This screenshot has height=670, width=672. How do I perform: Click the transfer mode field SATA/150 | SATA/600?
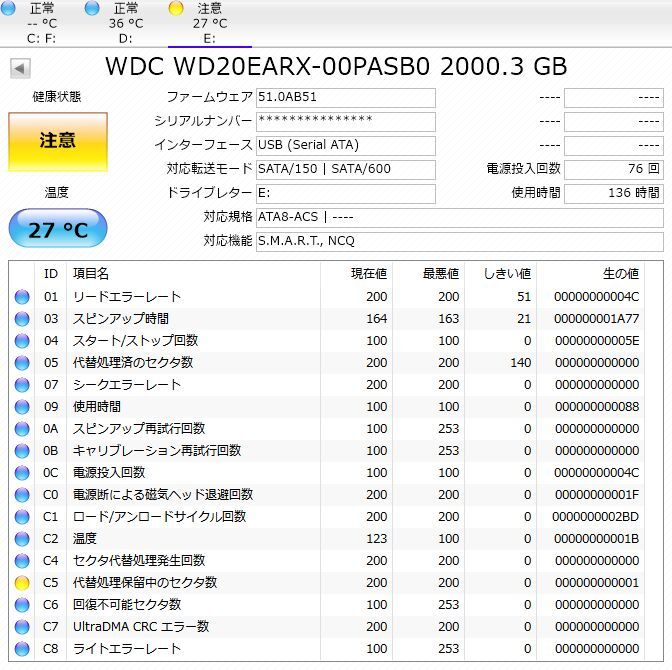click(346, 170)
